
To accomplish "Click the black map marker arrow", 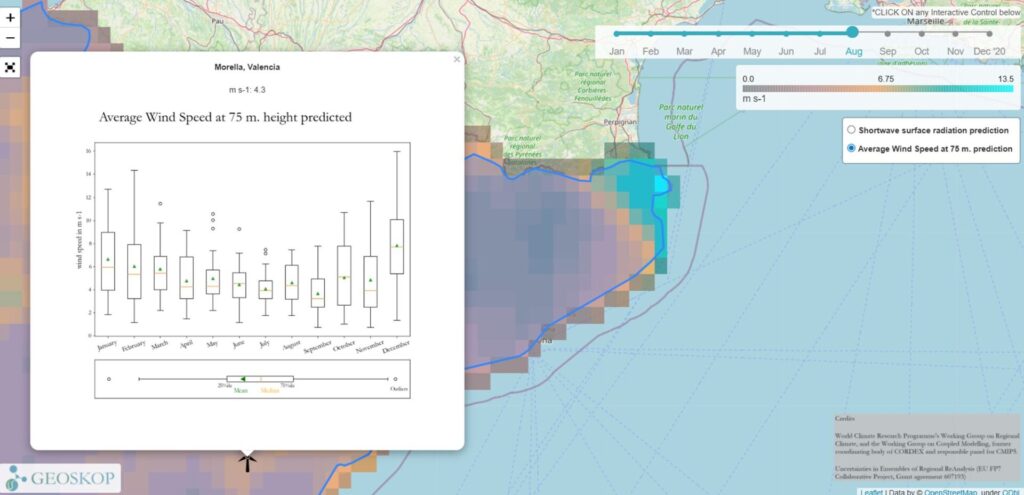I will [247, 461].
